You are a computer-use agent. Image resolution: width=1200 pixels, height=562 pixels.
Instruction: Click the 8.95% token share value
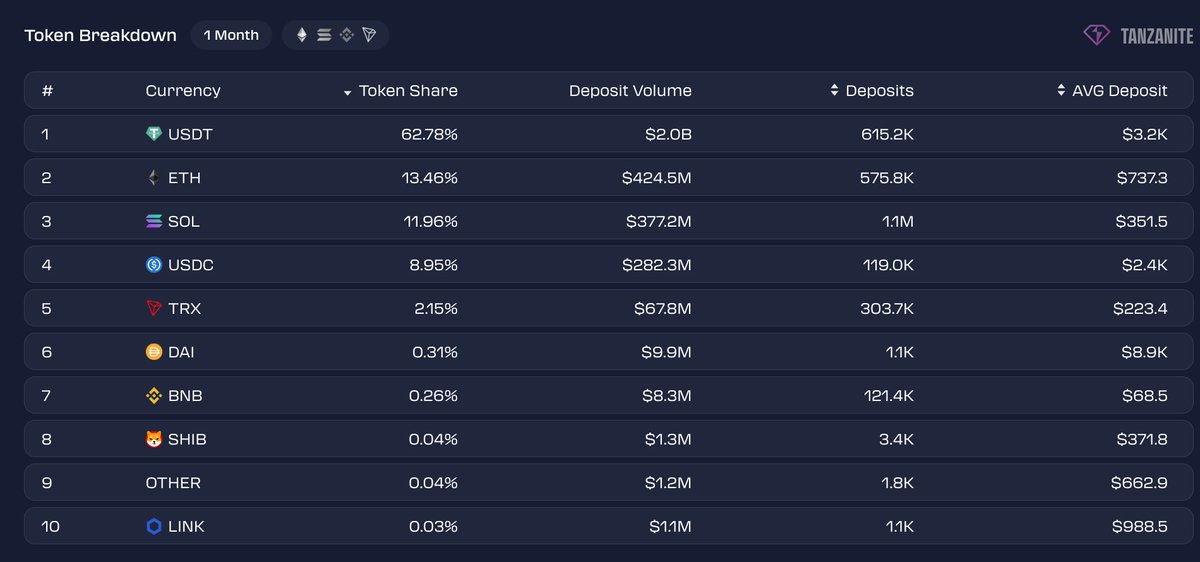(x=432, y=265)
